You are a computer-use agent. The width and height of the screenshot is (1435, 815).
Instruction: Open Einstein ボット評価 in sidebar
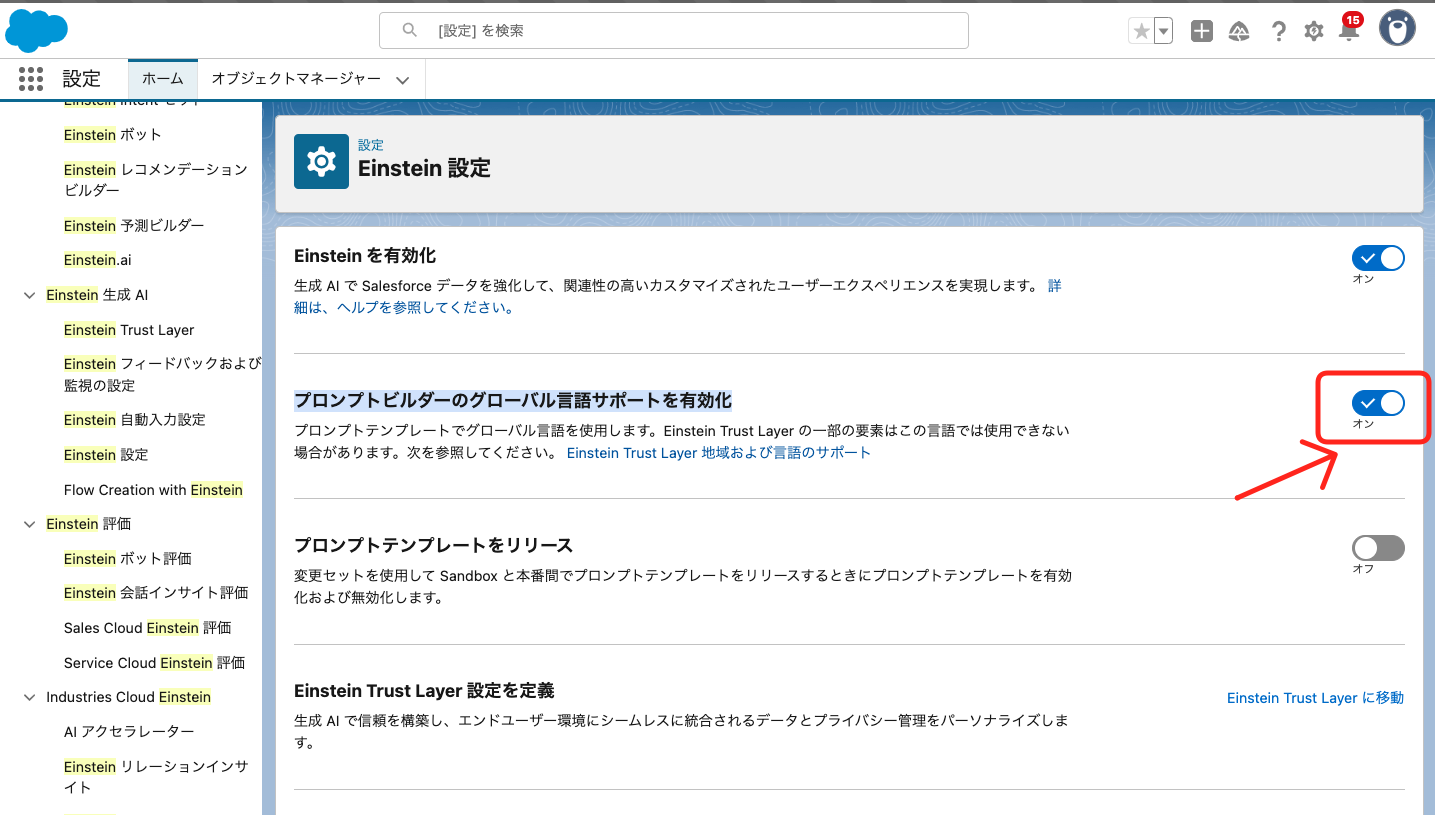(128, 559)
